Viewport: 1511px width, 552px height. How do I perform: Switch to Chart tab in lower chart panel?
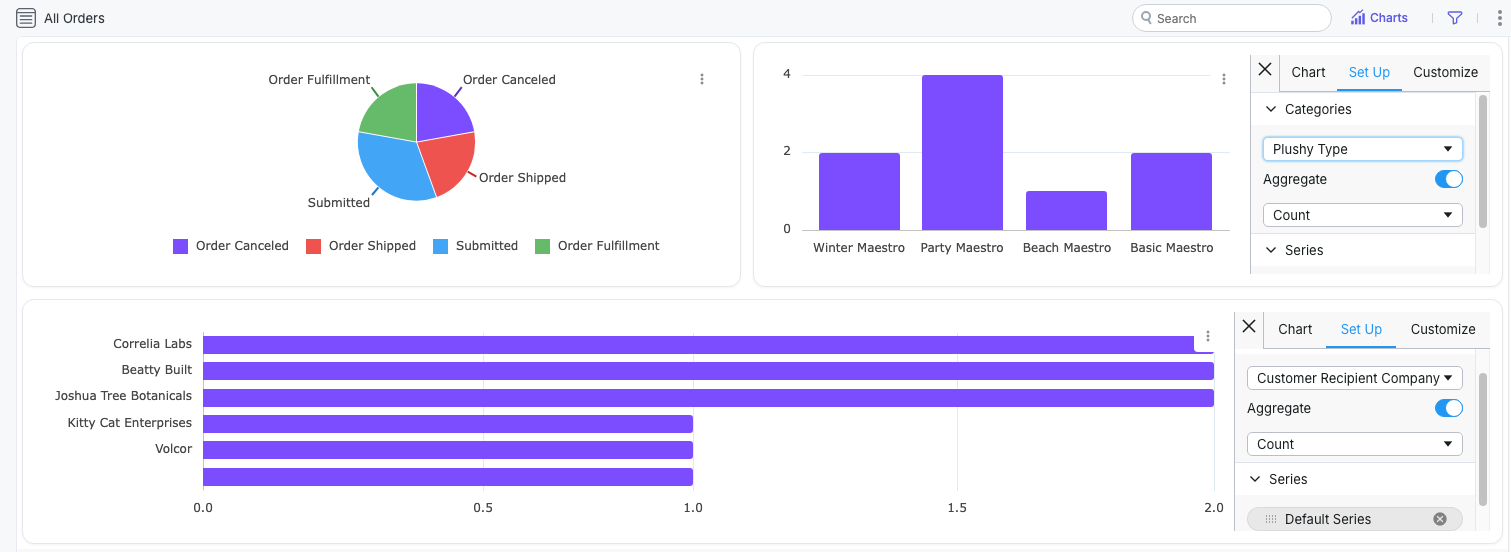1295,329
